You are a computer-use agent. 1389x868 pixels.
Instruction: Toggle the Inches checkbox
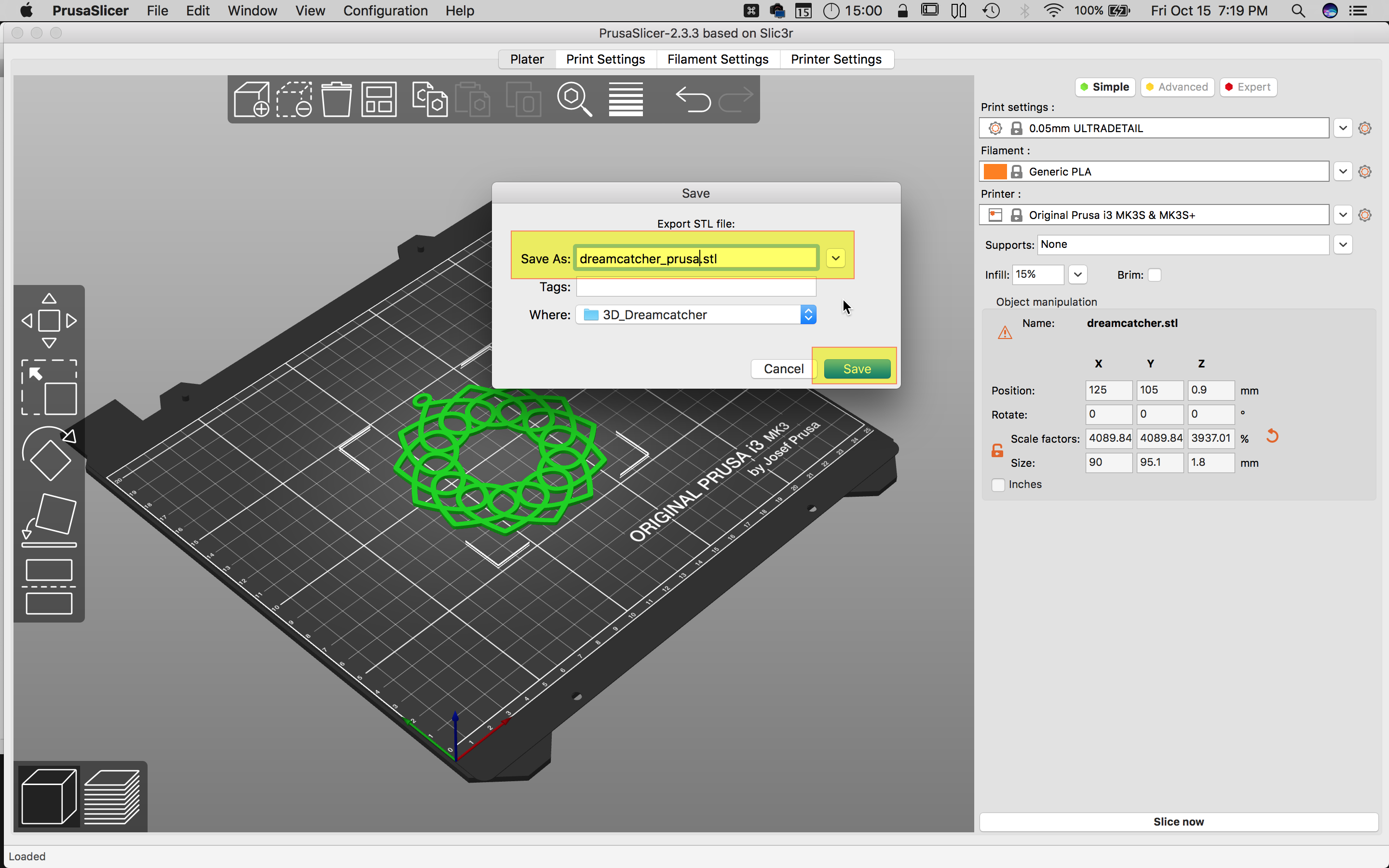point(998,485)
